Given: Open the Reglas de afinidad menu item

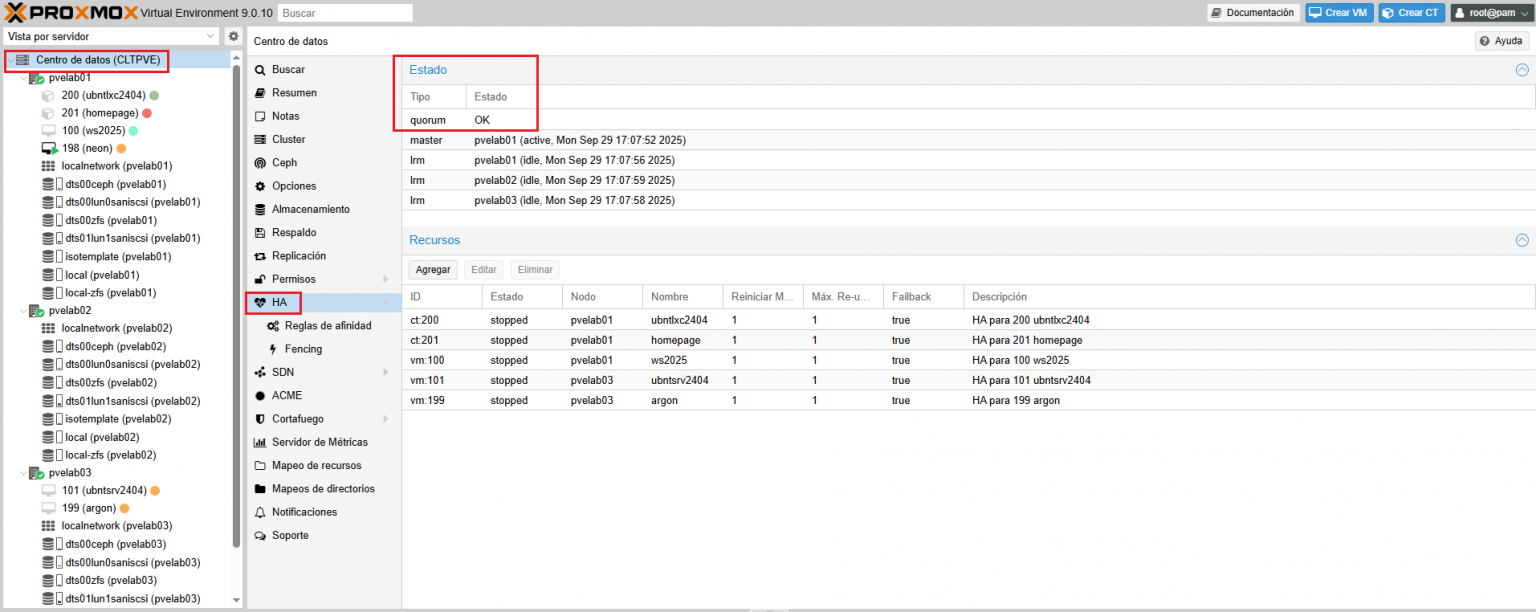Looking at the screenshot, I should click(x=324, y=326).
